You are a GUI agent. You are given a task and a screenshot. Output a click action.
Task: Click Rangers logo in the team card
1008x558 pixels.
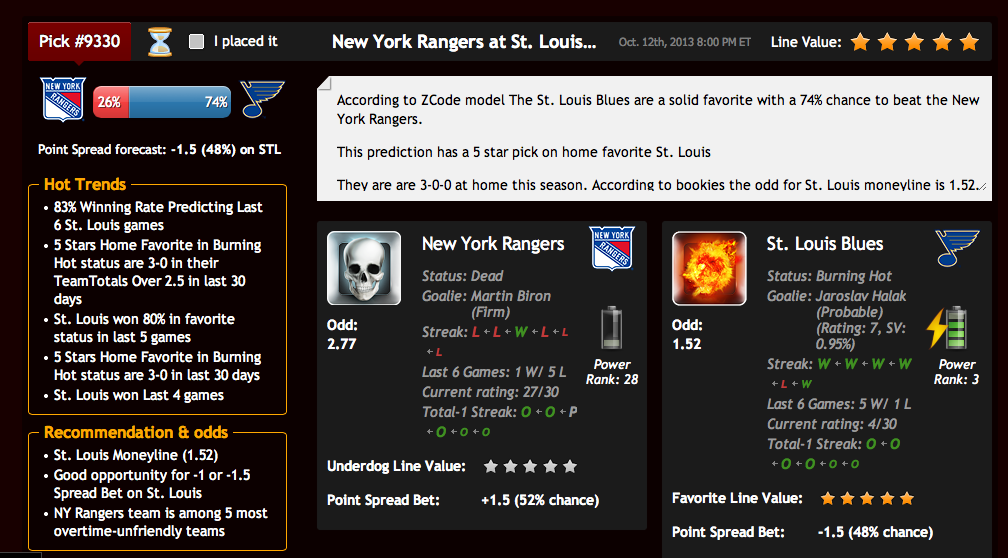(612, 248)
